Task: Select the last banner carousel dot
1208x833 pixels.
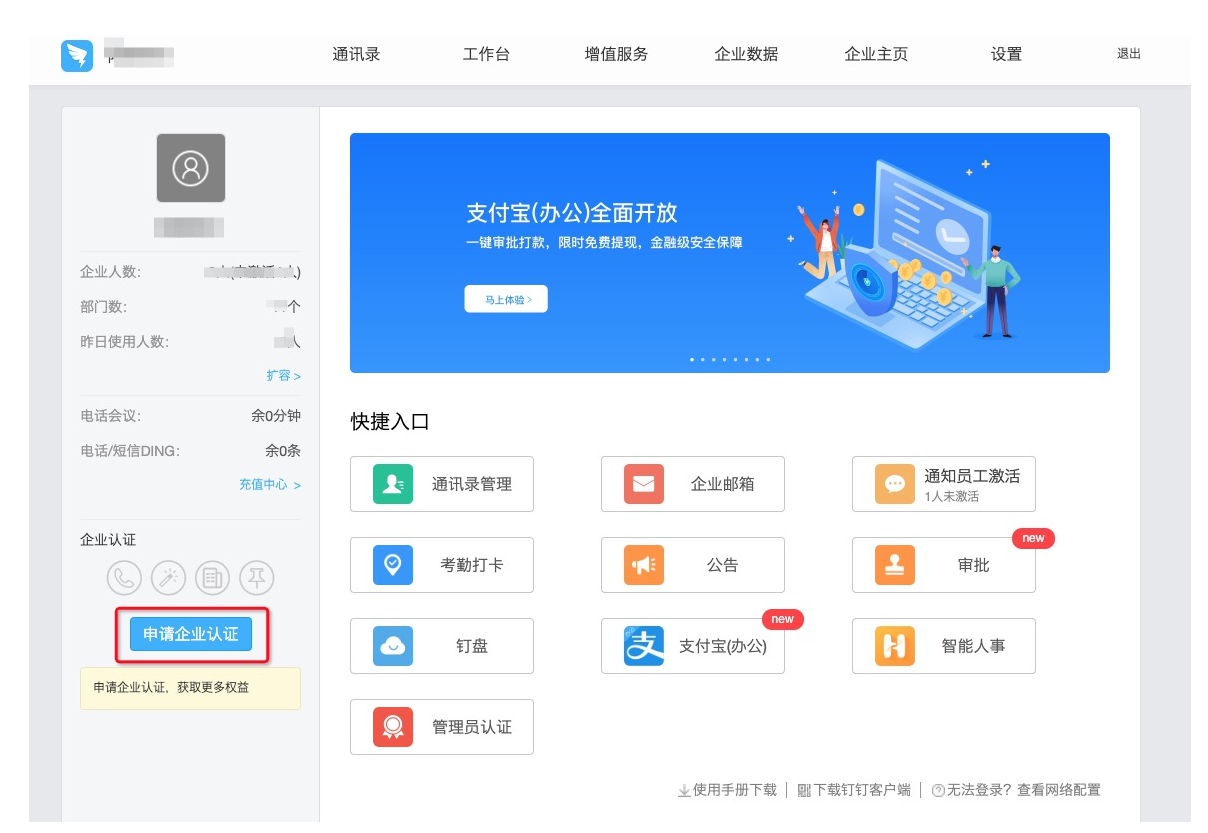Action: tap(768, 359)
